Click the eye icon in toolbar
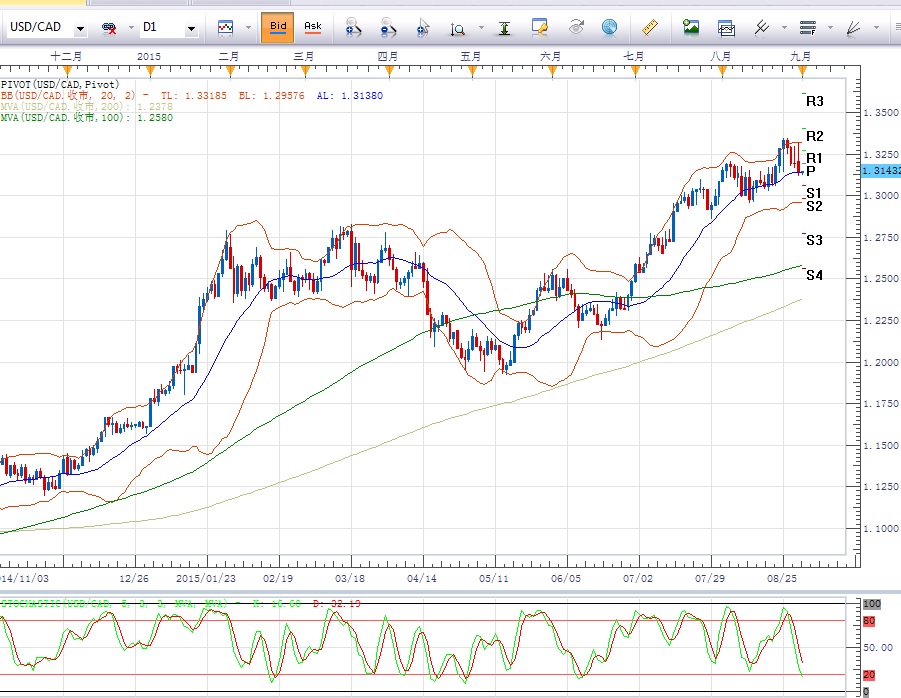This screenshot has width=901, height=698. [576, 27]
